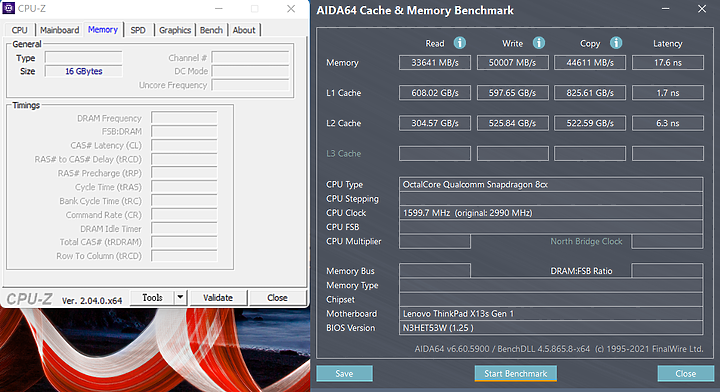
Task: Click the BIOS Version N3HET53W field
Action: click(x=551, y=328)
